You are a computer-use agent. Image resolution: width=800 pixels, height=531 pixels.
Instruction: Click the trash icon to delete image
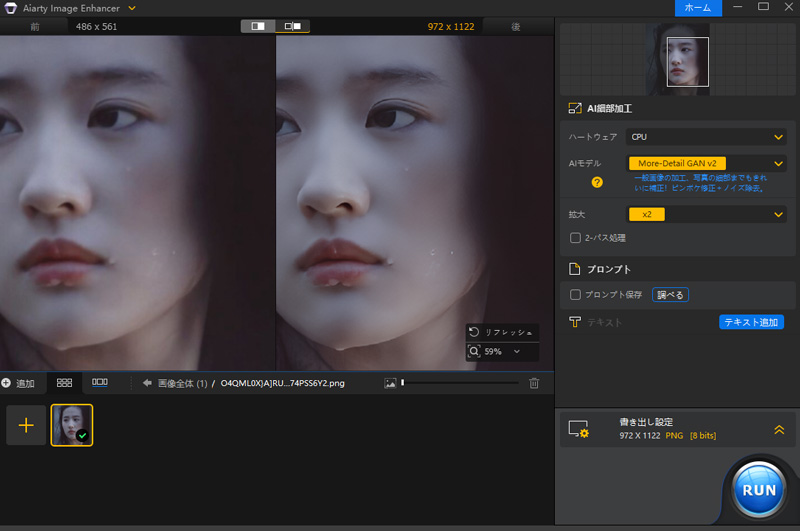pyautogui.click(x=534, y=383)
